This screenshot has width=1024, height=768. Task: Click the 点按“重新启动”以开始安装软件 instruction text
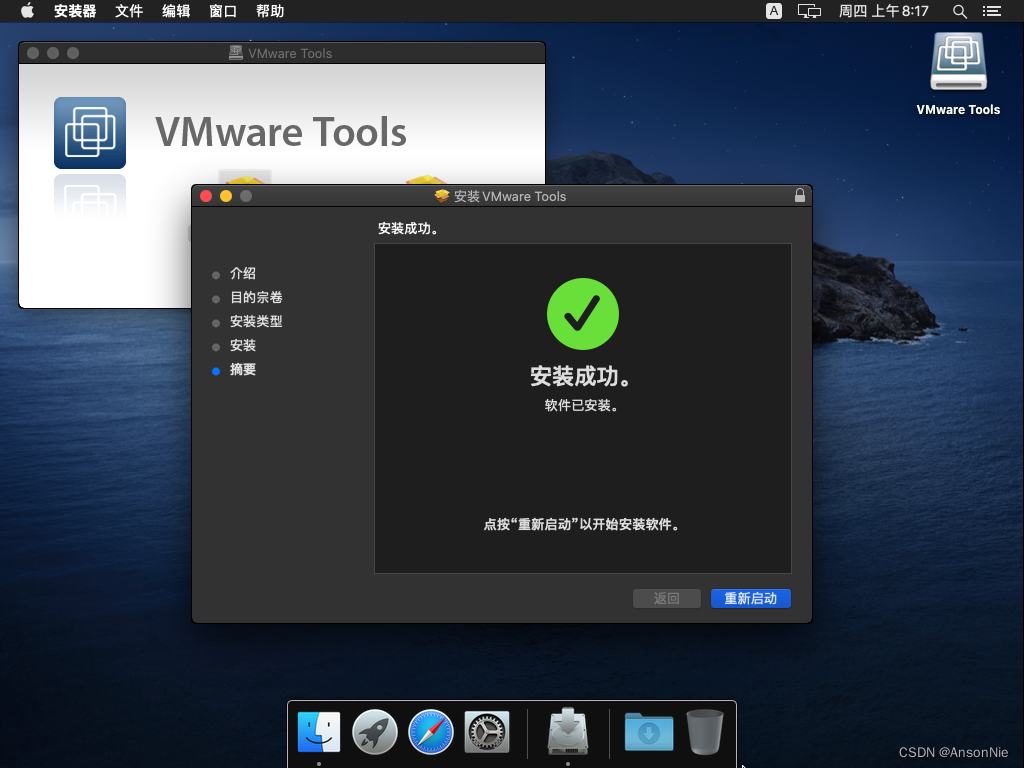pyautogui.click(x=582, y=524)
